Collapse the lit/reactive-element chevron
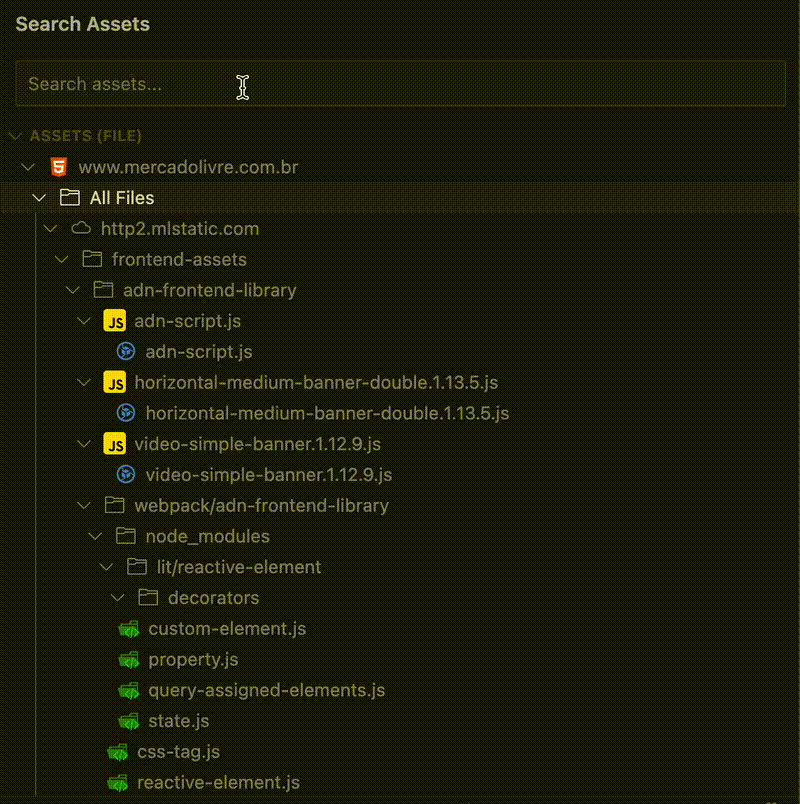The width and height of the screenshot is (800, 804). tap(106, 567)
